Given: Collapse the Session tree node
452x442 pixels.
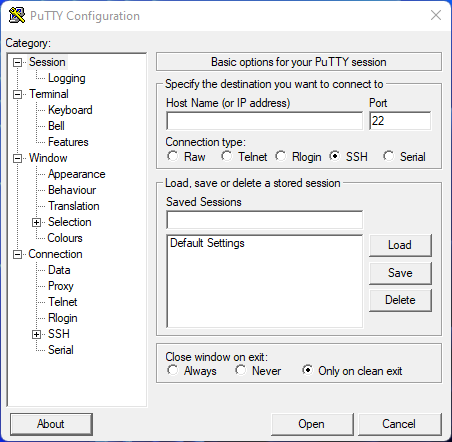Looking at the screenshot, I should tap(17, 62).
